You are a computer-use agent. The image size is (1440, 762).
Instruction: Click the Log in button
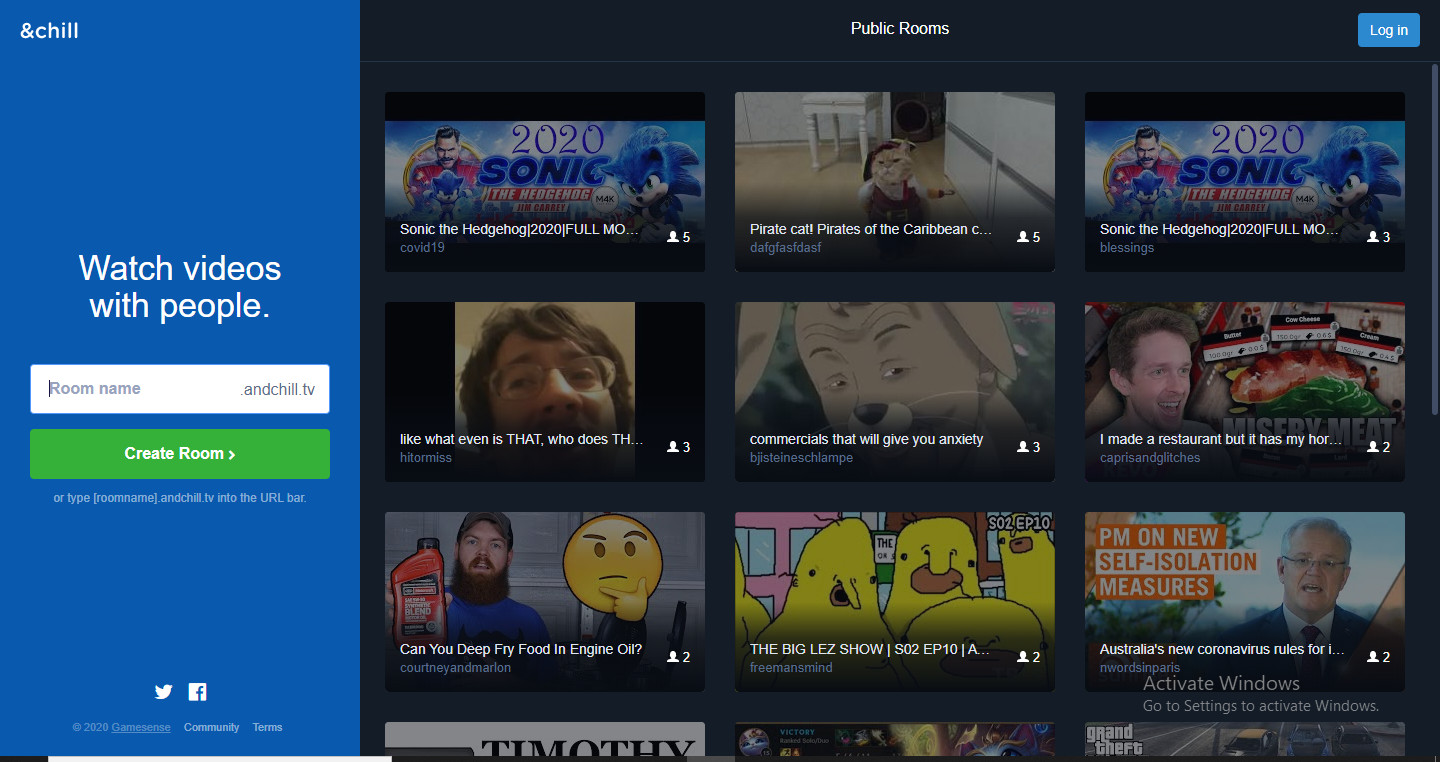(x=1388, y=30)
